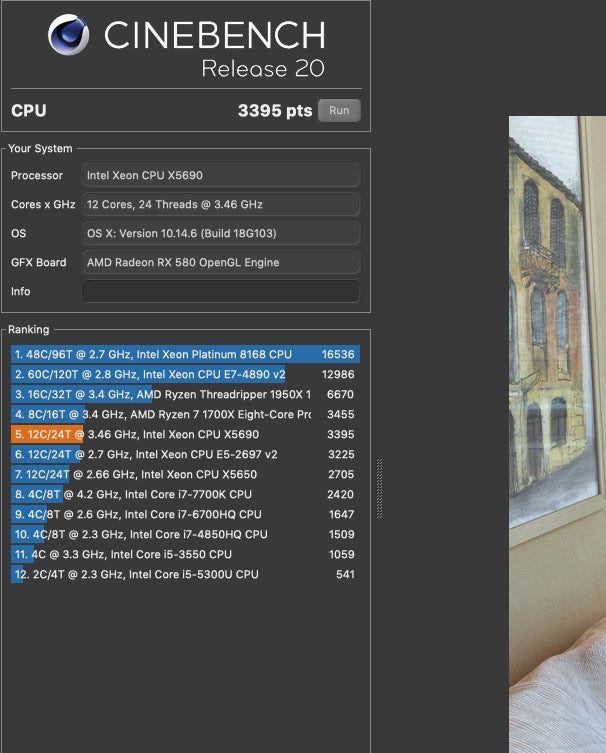Click the OS version field
The image size is (606, 753).
(x=220, y=233)
